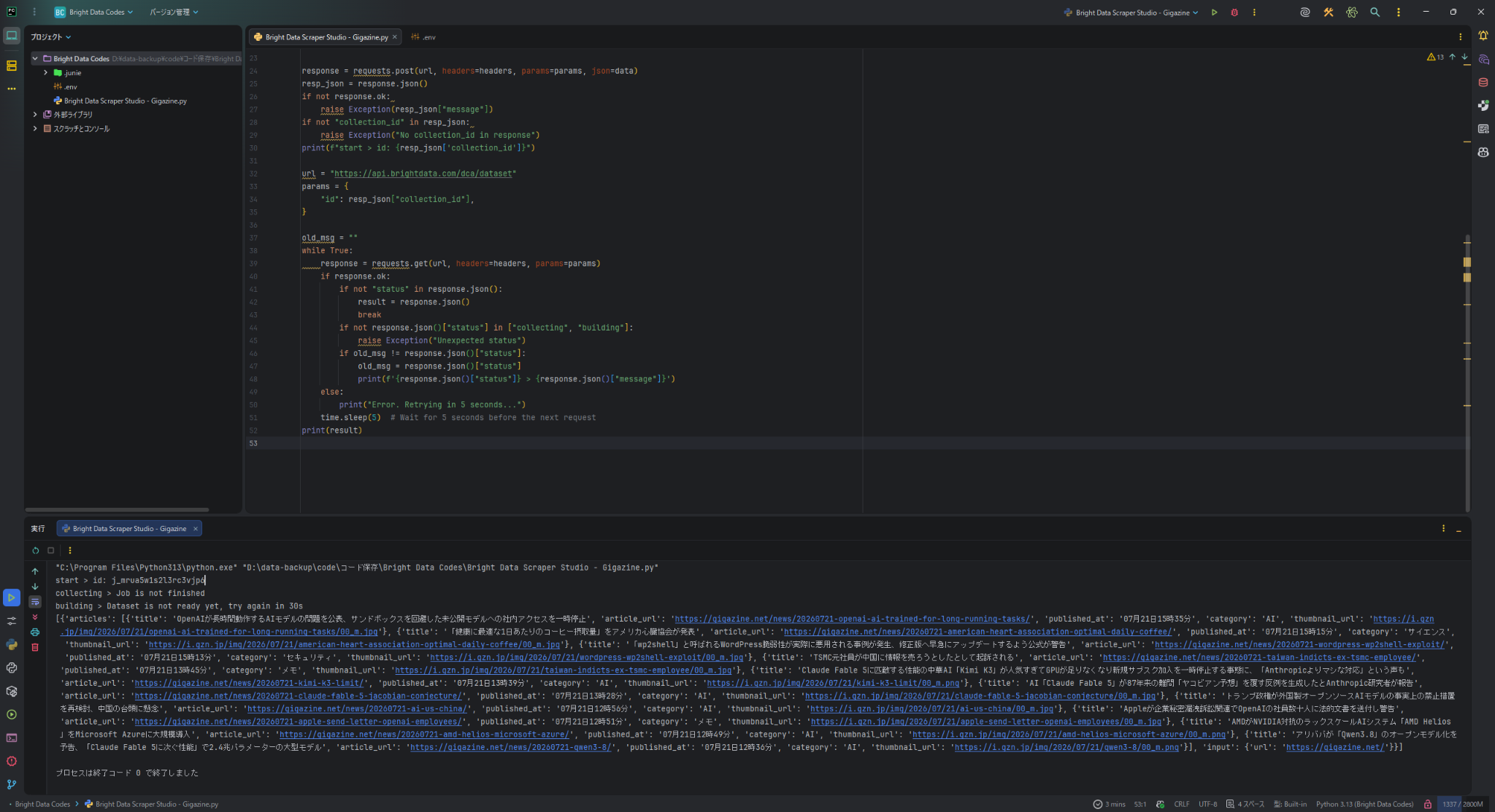Viewport: 1495px width, 812px height.
Task: Open the Services icon in the left sidebar
Action: click(x=12, y=714)
